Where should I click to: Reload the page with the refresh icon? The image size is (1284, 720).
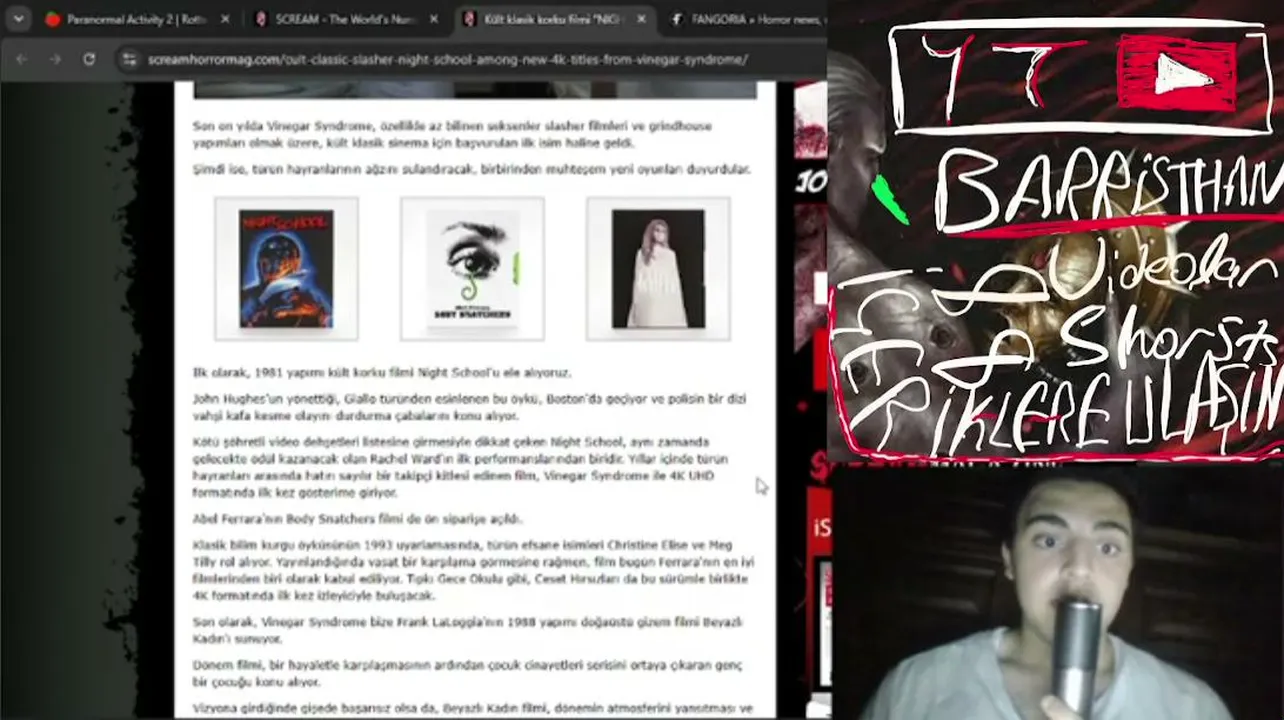pos(89,59)
